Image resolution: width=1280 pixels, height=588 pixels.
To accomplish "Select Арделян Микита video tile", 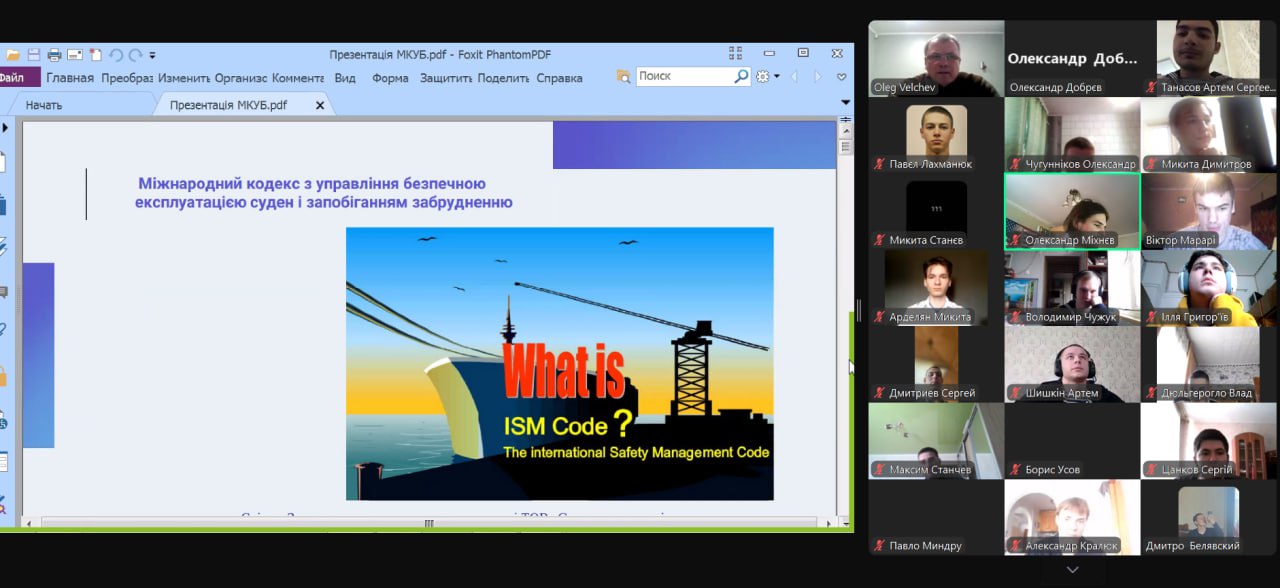I will click(936, 288).
